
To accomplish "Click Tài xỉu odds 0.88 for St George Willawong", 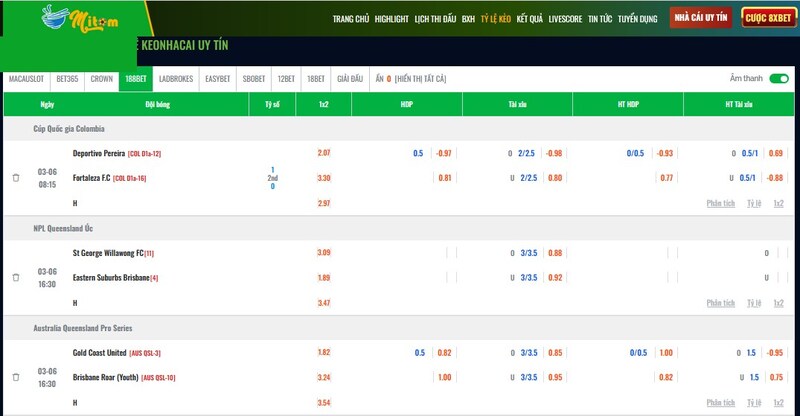I will pyautogui.click(x=555, y=253).
